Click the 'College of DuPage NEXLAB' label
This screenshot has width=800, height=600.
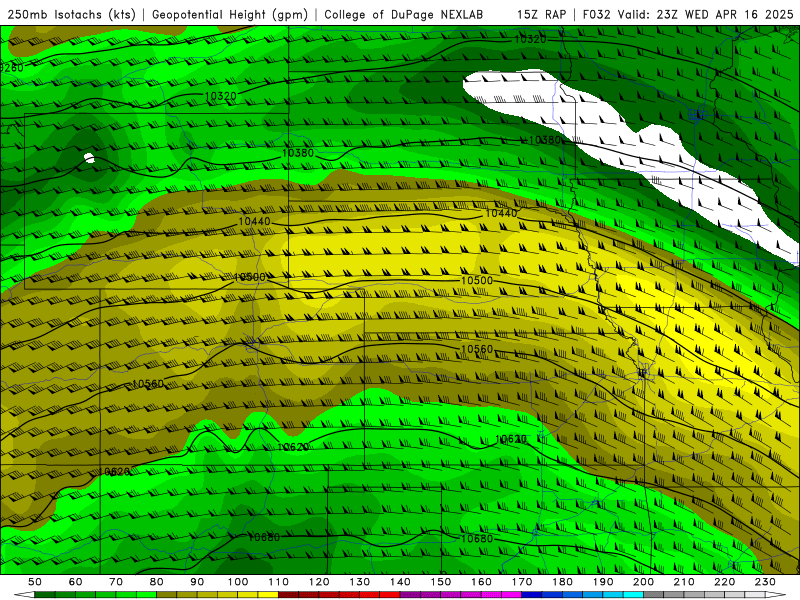[404, 15]
